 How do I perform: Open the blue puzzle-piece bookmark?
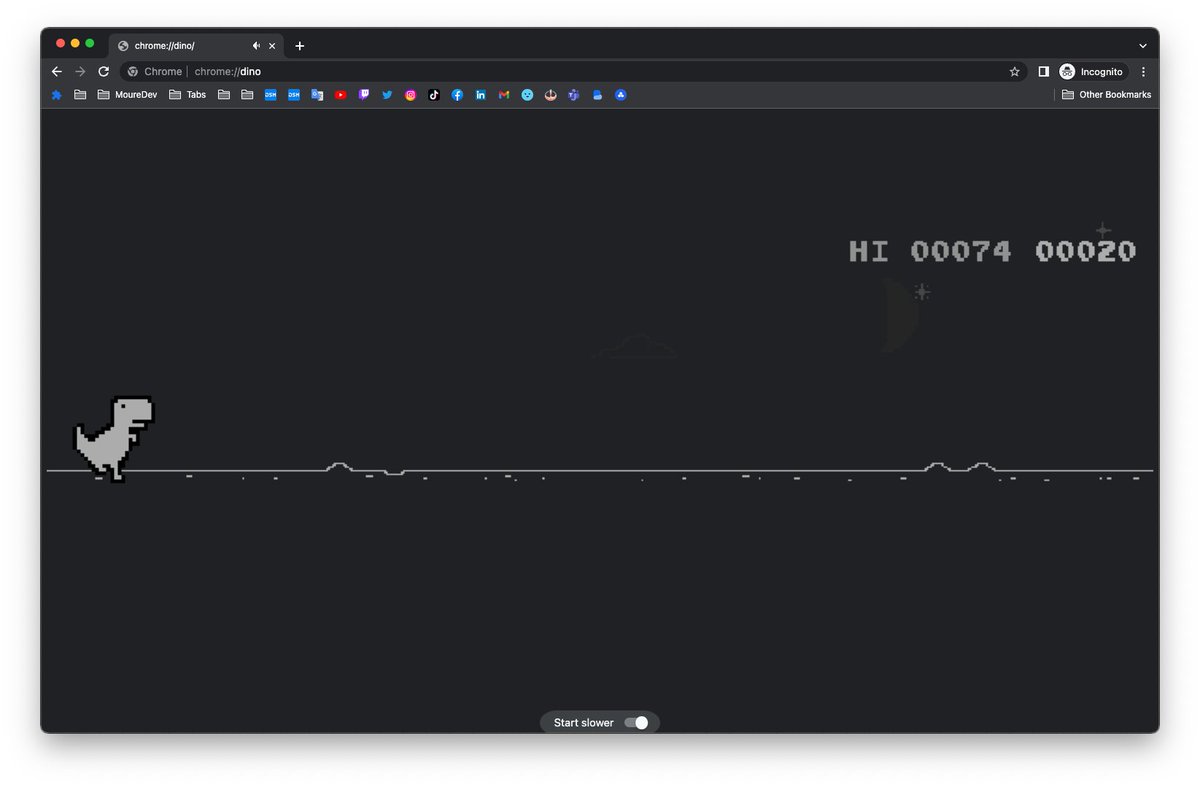click(x=57, y=95)
